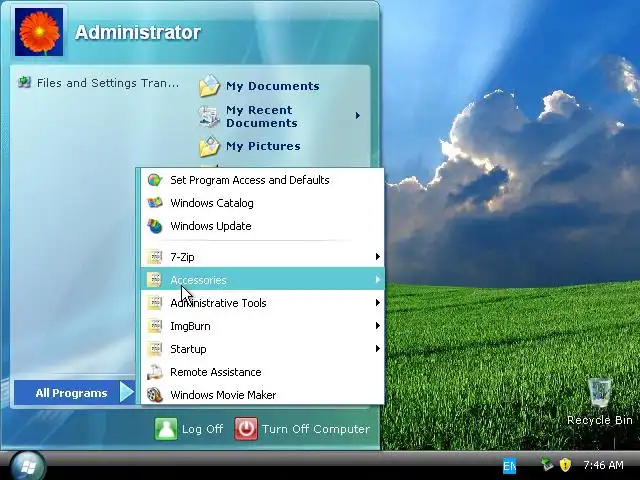Click the '7-Zip' label text

(182, 257)
